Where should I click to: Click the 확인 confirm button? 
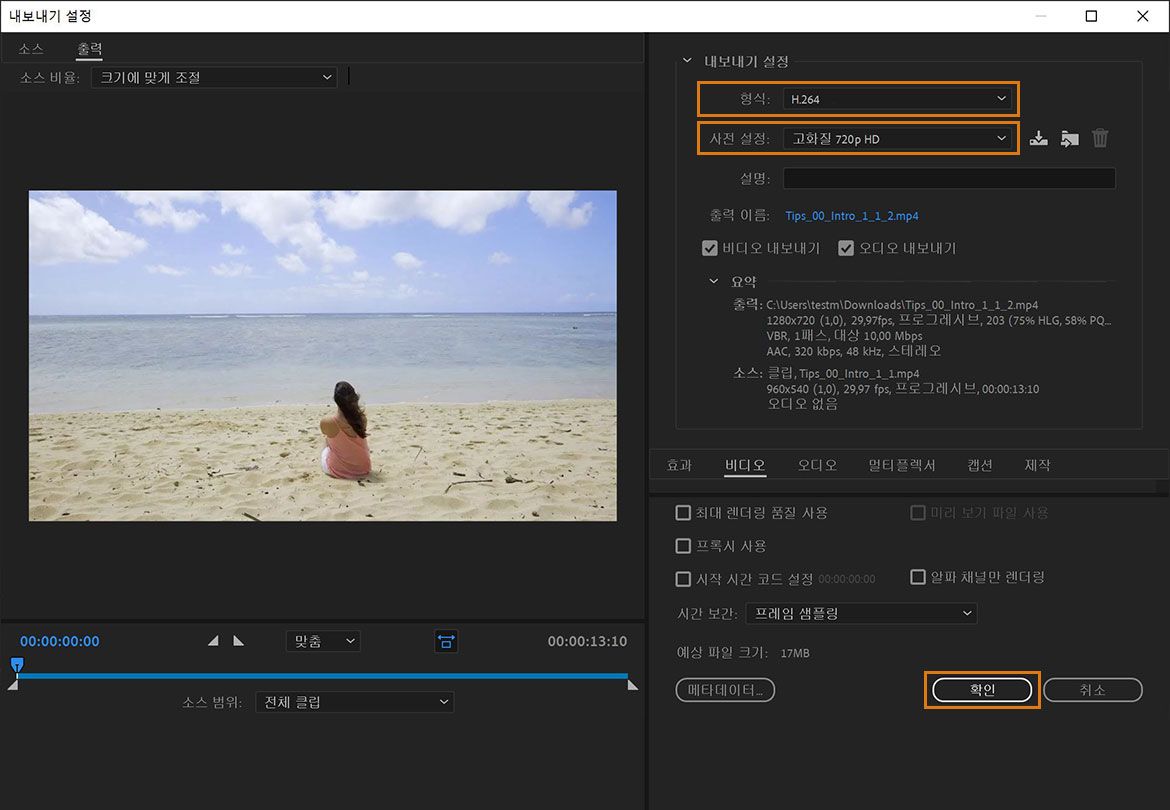[x=981, y=689]
